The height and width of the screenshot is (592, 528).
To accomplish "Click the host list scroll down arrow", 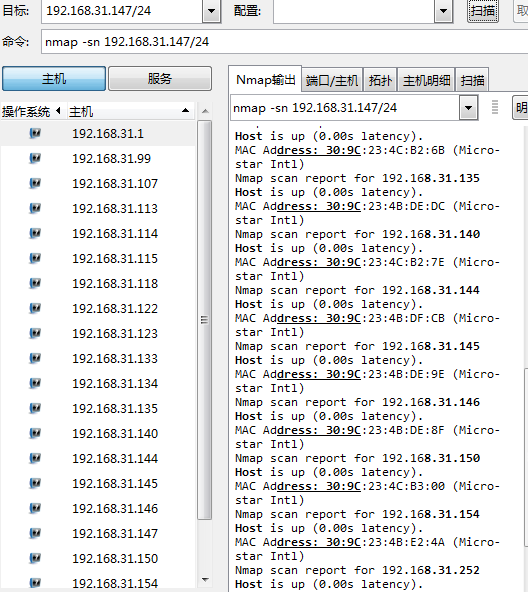I will click(205, 580).
